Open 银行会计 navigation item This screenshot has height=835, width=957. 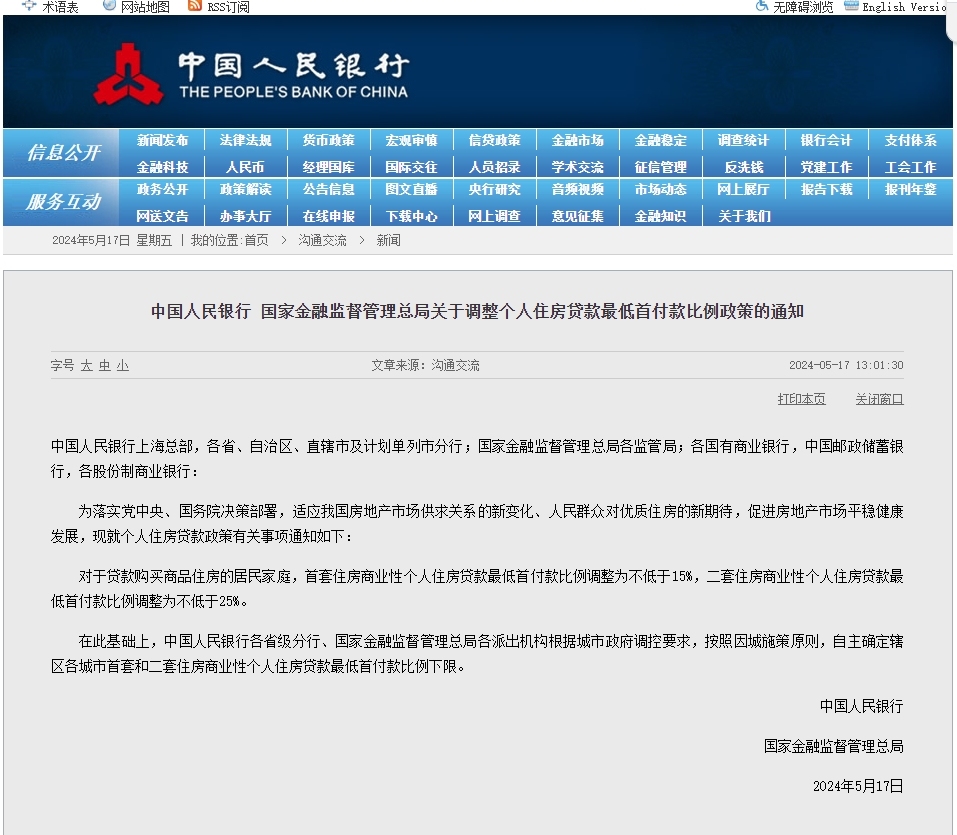click(x=826, y=140)
